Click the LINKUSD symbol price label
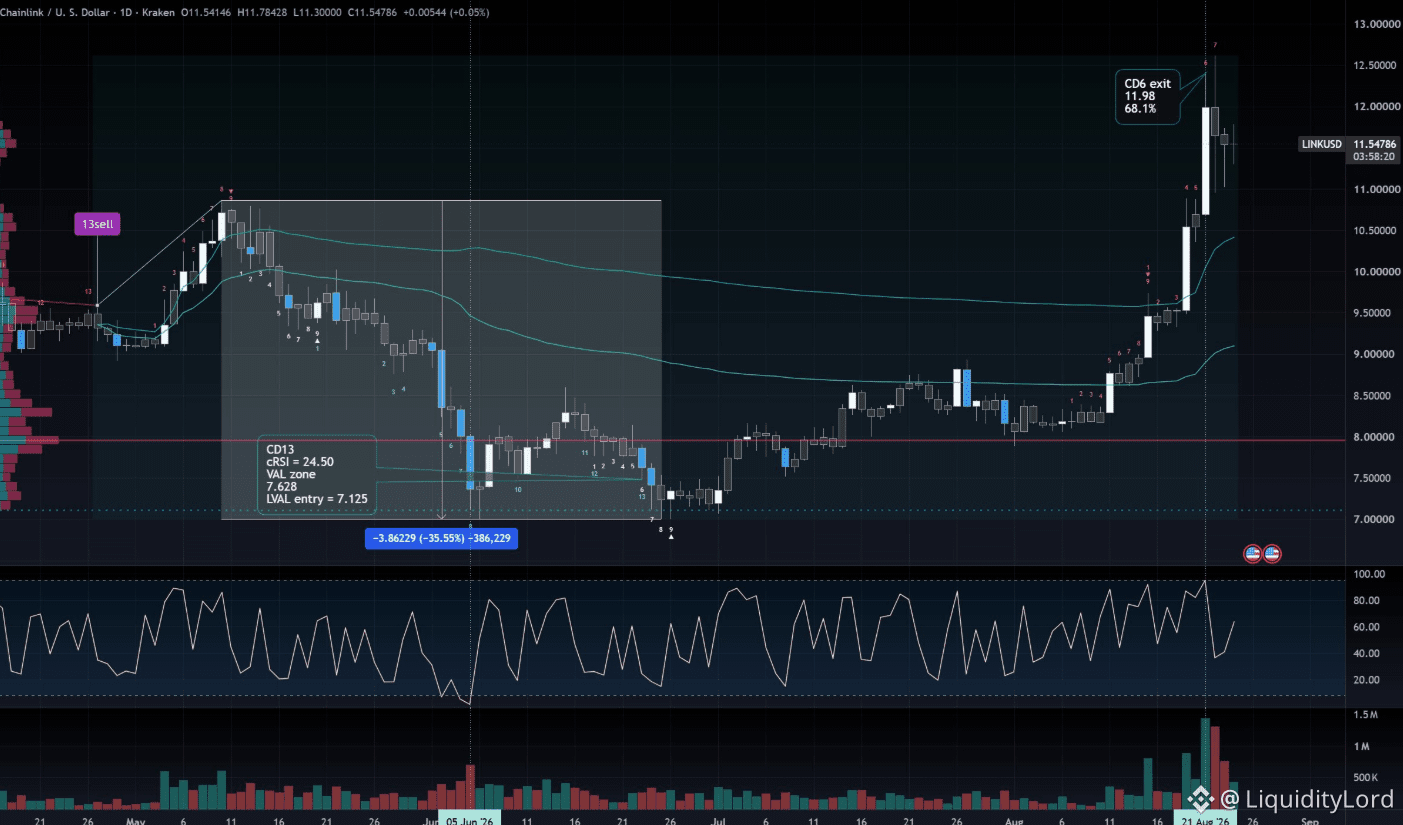The height and width of the screenshot is (825, 1403). coord(1321,144)
